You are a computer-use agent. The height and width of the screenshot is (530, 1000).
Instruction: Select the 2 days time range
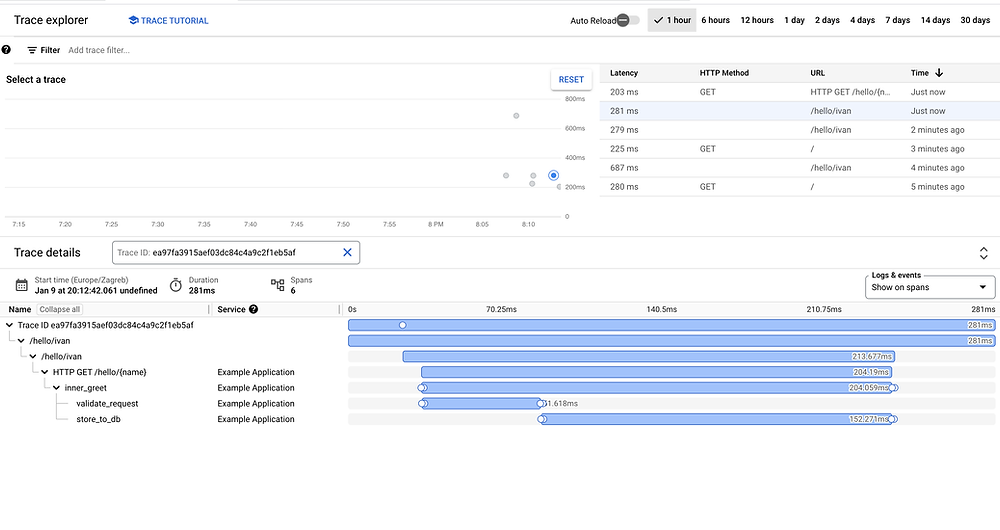click(x=827, y=20)
